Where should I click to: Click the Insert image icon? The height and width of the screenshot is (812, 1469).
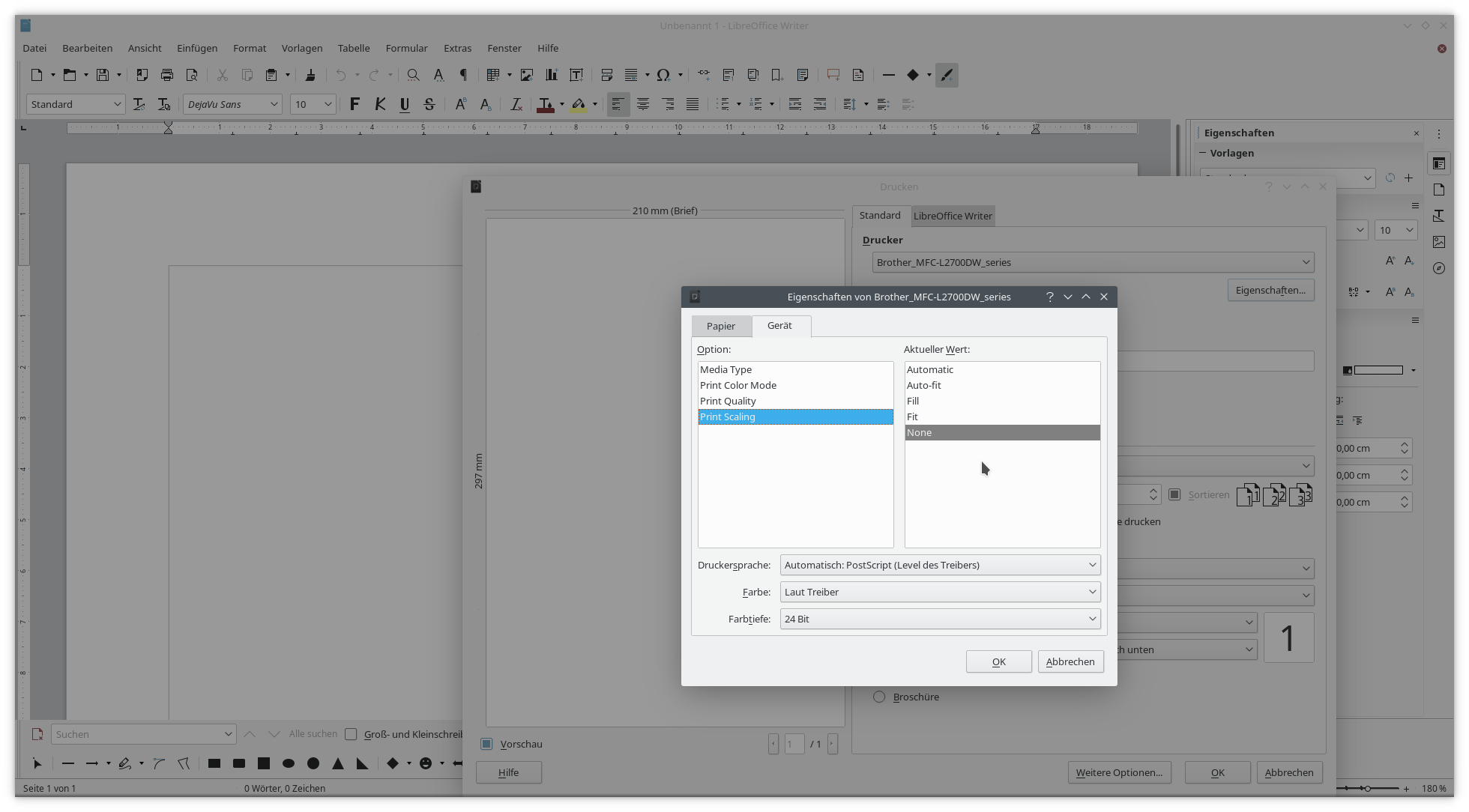[x=527, y=75]
